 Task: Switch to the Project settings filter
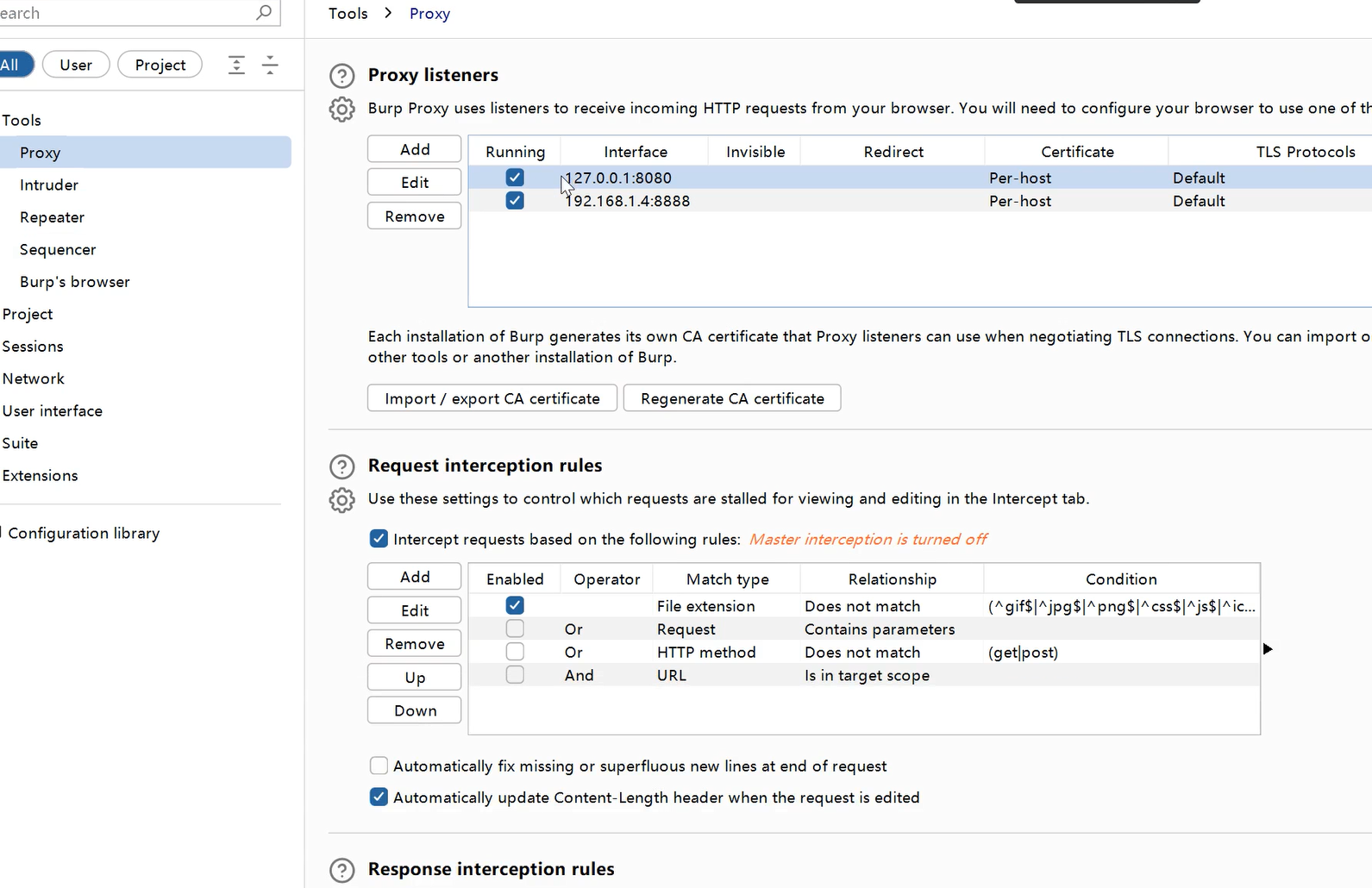160,65
